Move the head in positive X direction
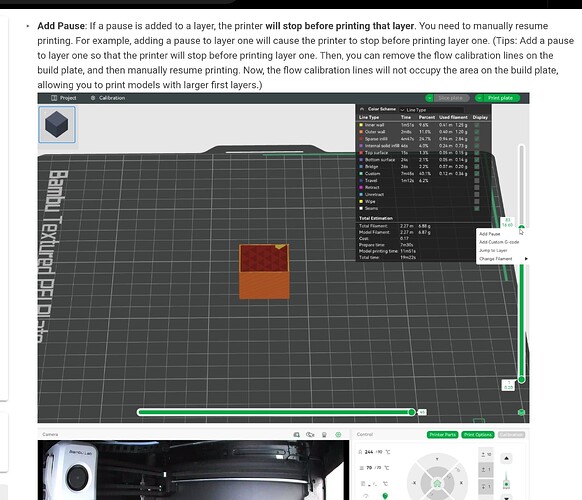 (x=461, y=483)
